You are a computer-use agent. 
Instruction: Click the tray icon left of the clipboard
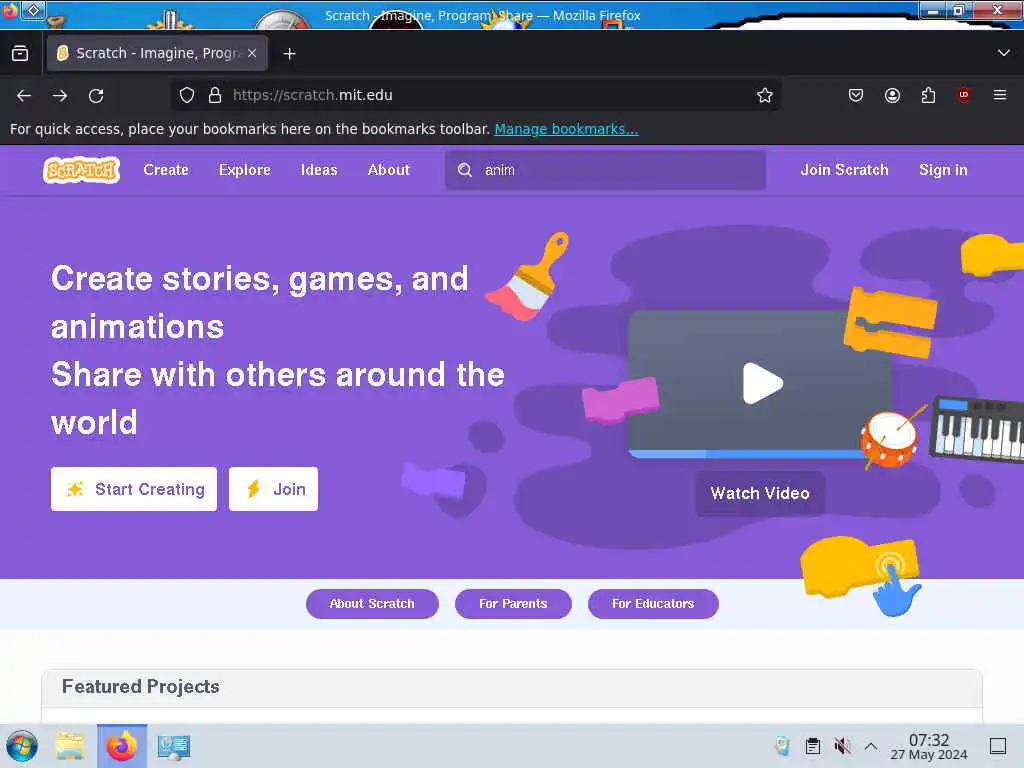click(782, 746)
